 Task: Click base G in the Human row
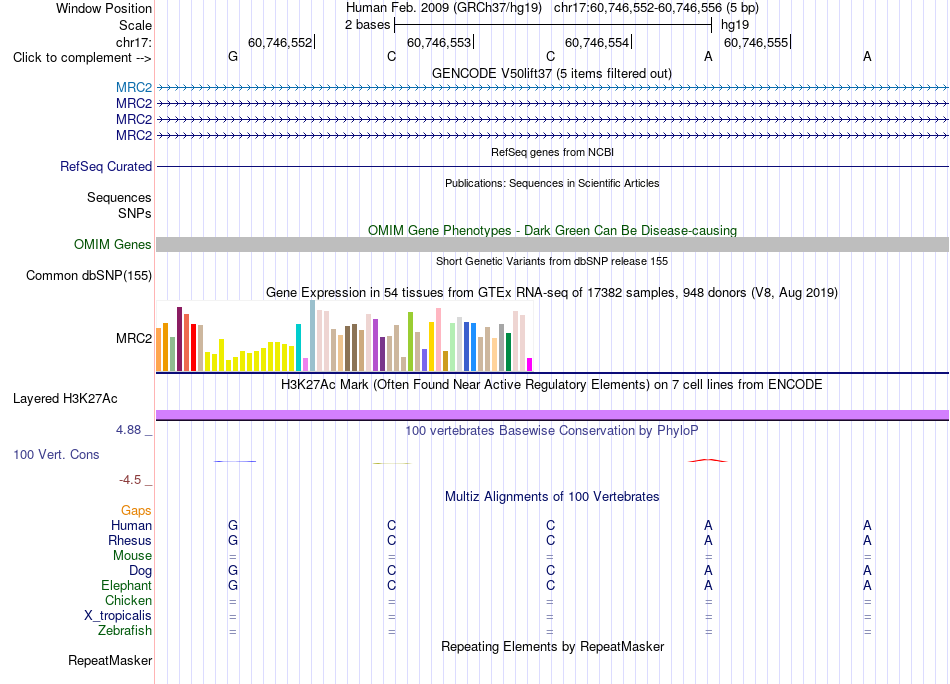click(x=233, y=526)
